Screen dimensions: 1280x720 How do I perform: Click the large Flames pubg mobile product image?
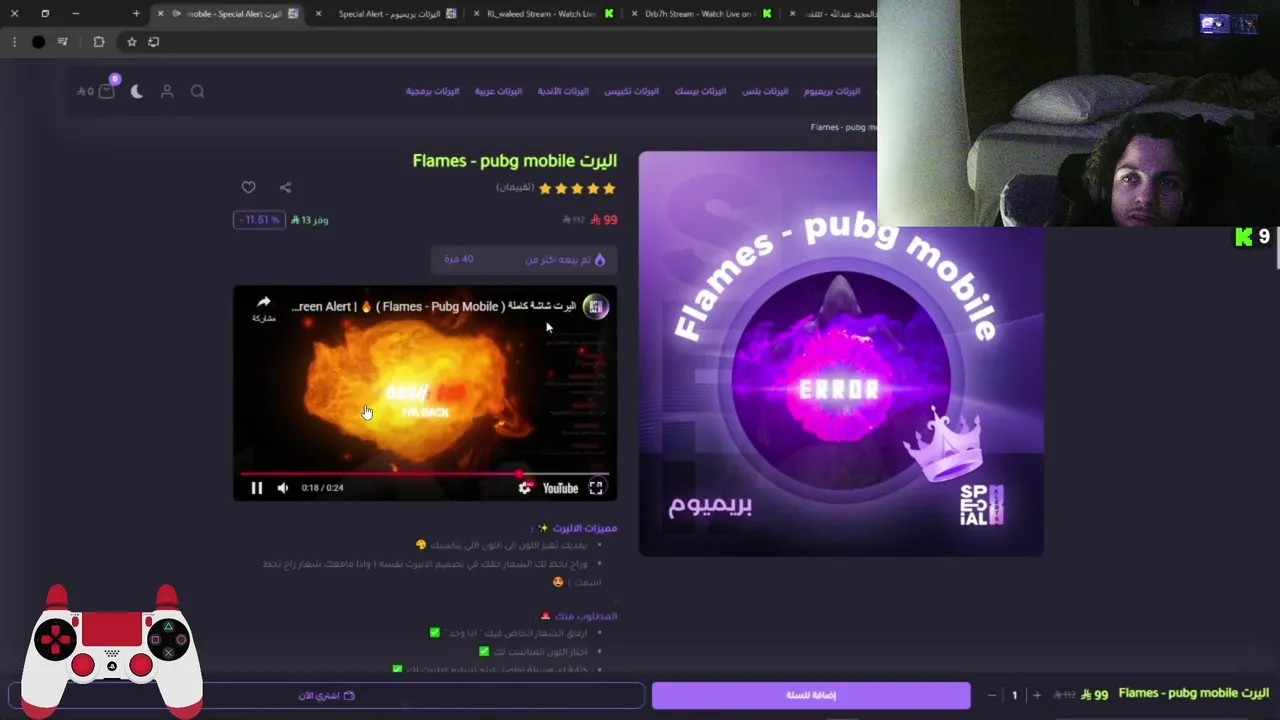coord(841,353)
